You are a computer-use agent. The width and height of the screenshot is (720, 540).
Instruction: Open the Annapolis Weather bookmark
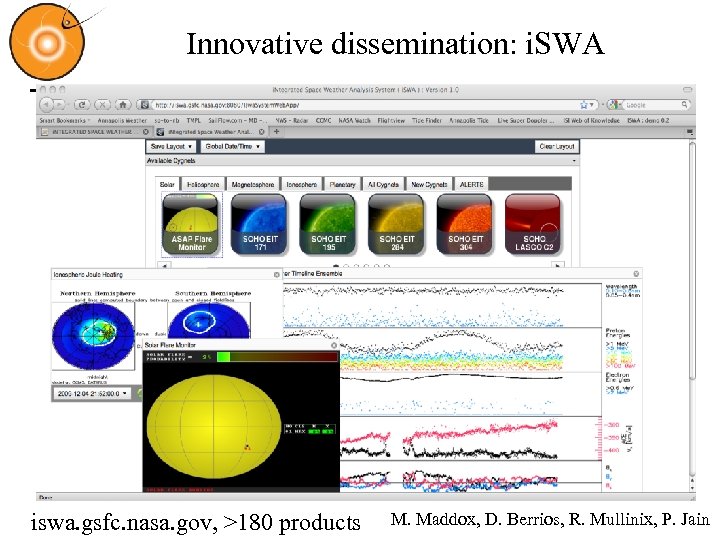pos(122,120)
